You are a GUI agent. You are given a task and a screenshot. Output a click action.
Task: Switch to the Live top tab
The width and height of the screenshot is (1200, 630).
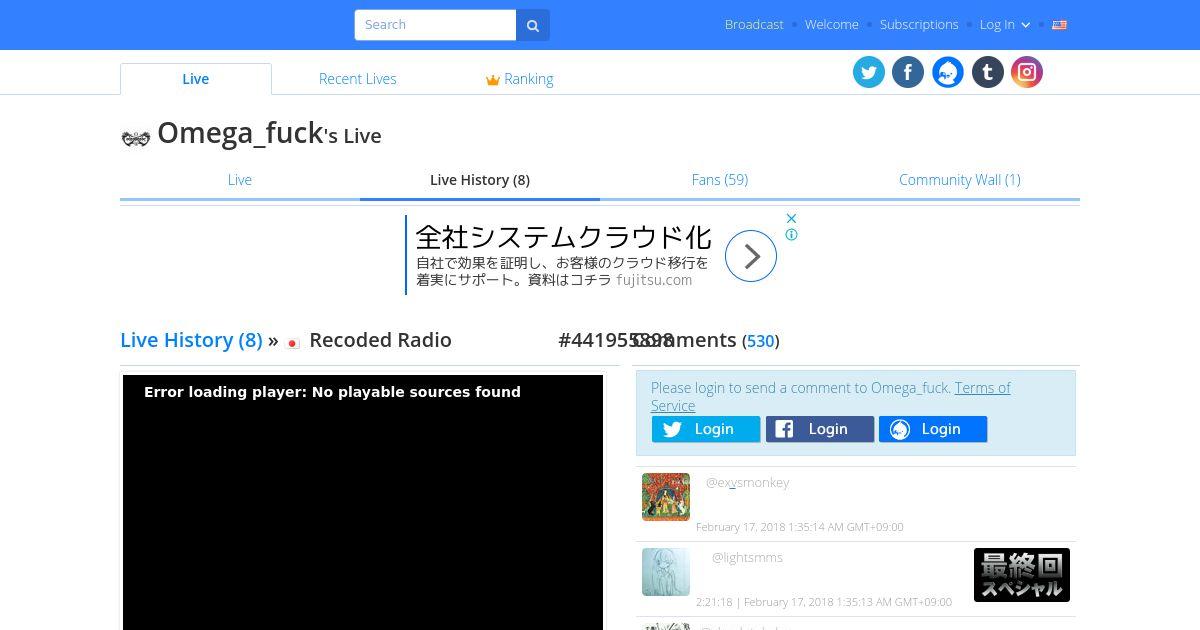(196, 79)
